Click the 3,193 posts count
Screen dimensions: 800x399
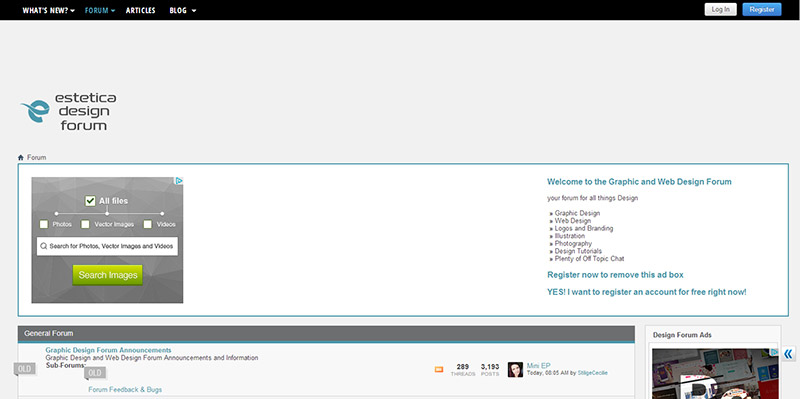(x=490, y=367)
